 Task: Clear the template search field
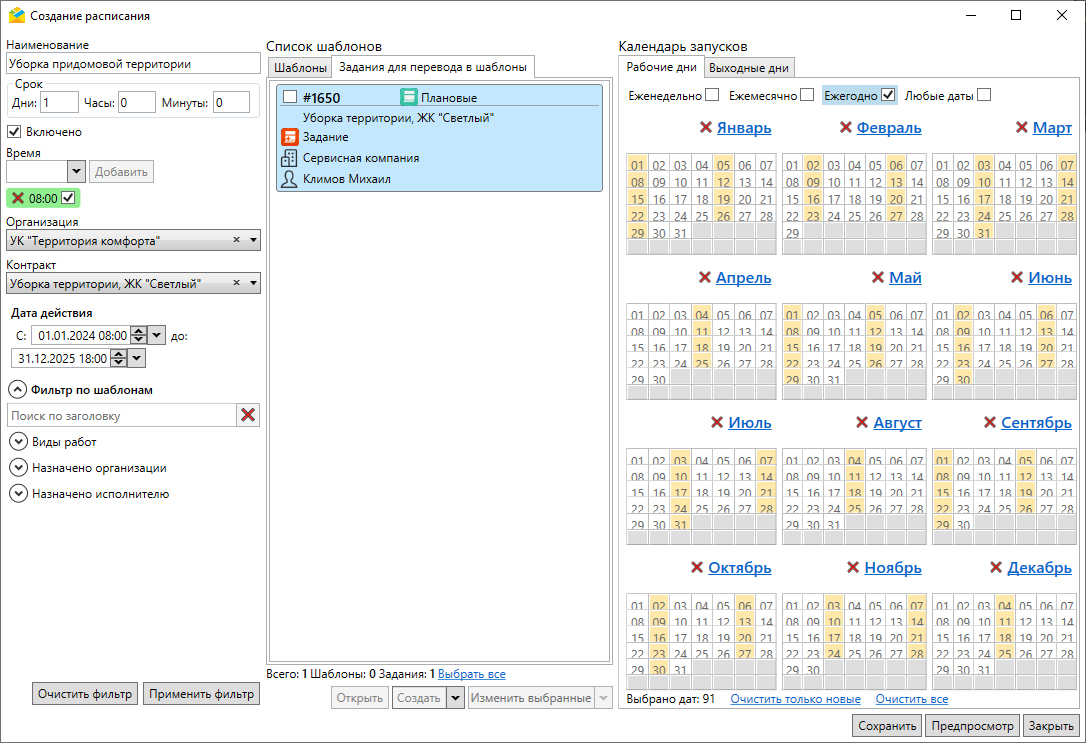(248, 415)
